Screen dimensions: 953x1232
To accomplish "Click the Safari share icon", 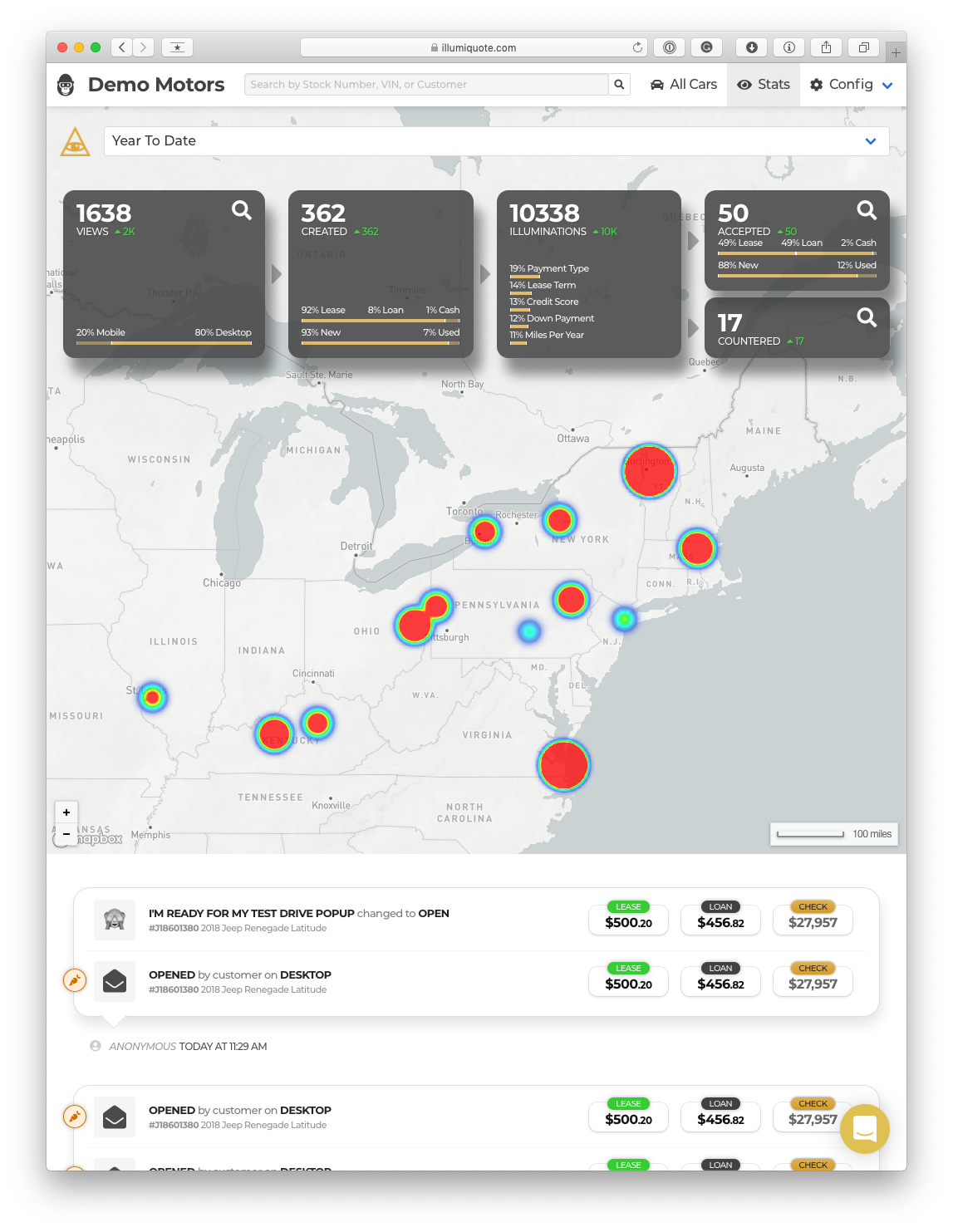I will 826,47.
